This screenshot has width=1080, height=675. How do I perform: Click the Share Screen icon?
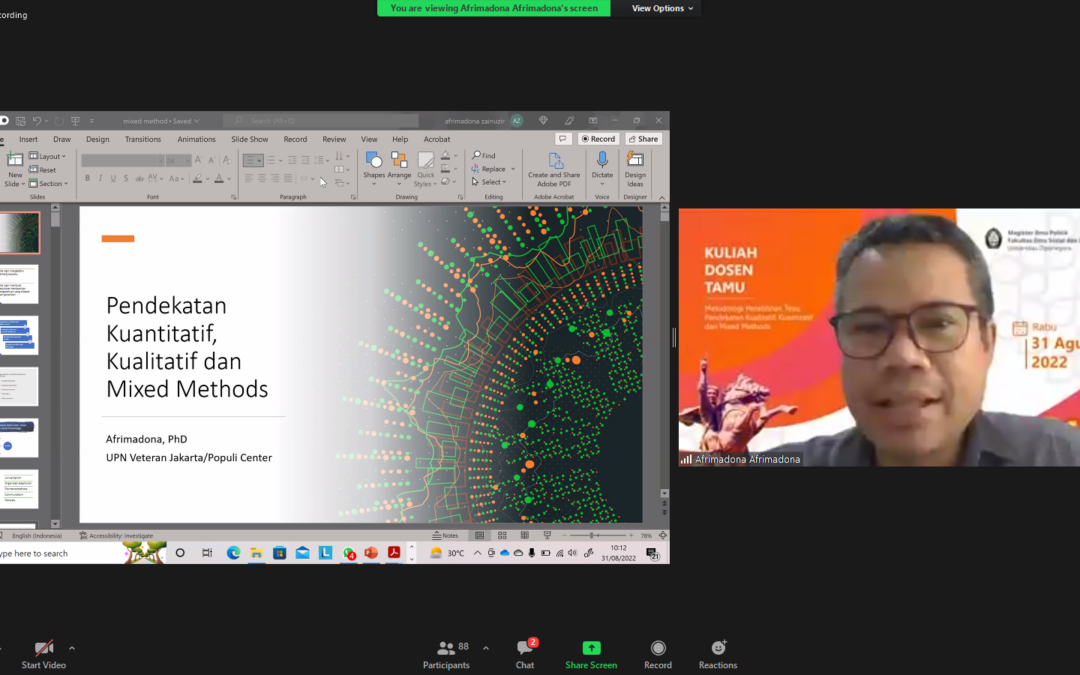pos(591,648)
